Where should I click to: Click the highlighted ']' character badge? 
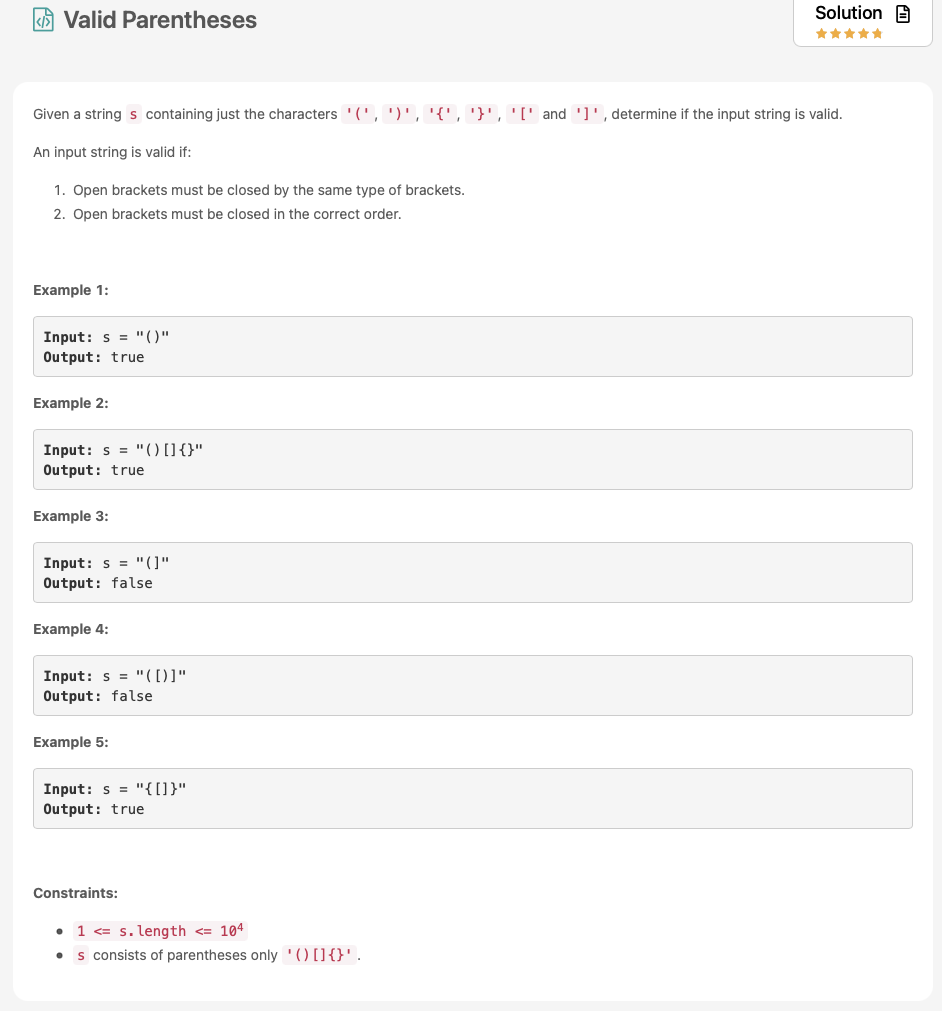click(588, 114)
